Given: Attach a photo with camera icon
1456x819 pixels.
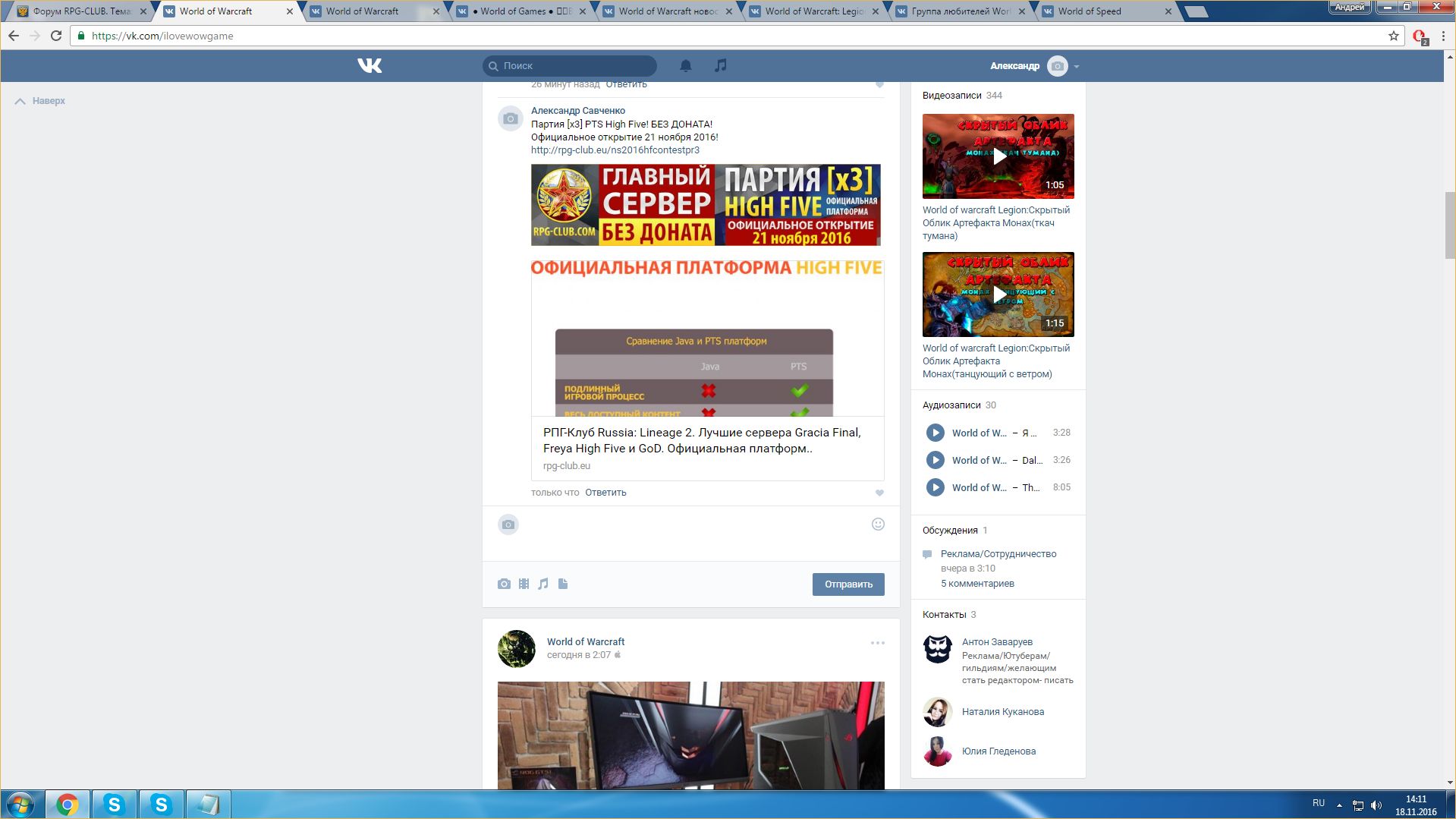Looking at the screenshot, I should tap(504, 584).
